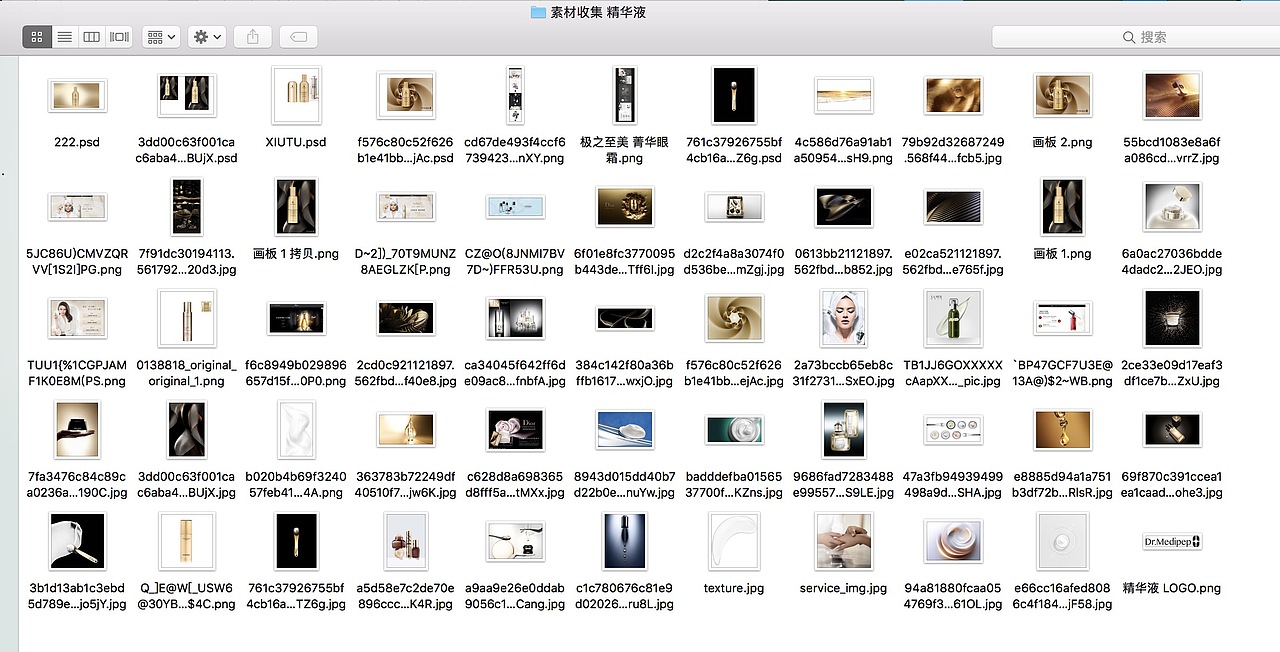Select file a9aa9e26e0ddab...Cang.jpg

(x=515, y=541)
